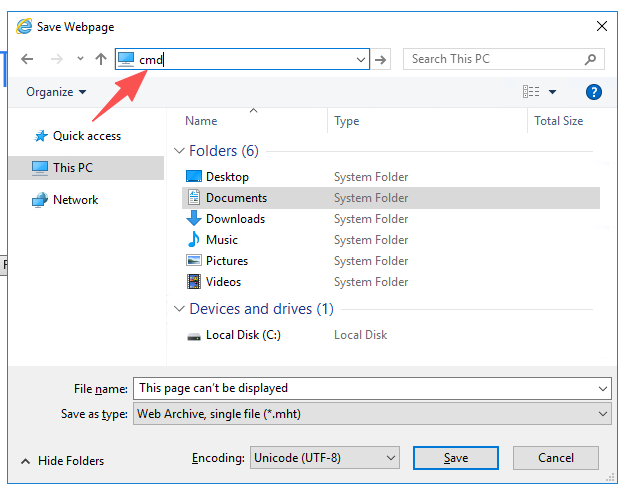Open the Downloads folder
This screenshot has height=489, width=635.
235,219
